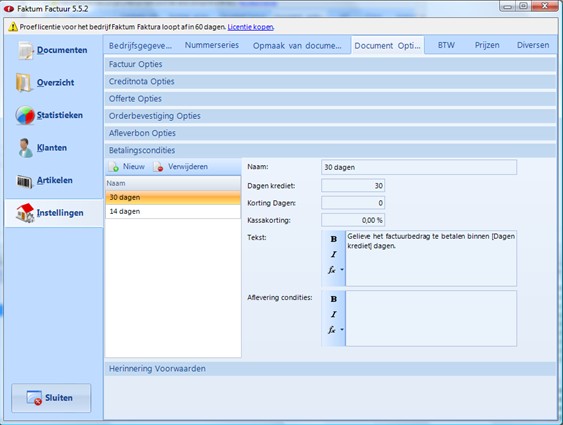Viewport: 563px width, 425px height.
Task: Toggle italic in Aflevering condities editor
Action: 334,314
